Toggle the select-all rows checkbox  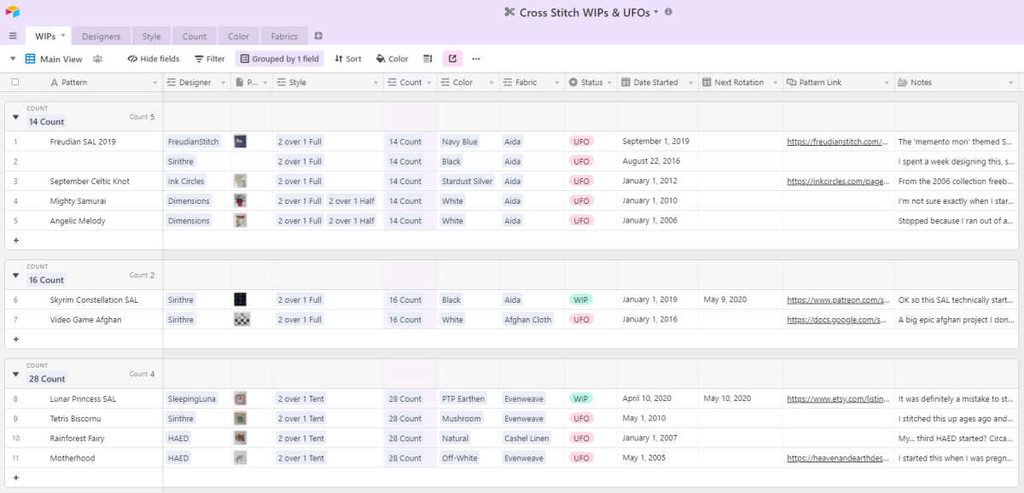tap(15, 82)
